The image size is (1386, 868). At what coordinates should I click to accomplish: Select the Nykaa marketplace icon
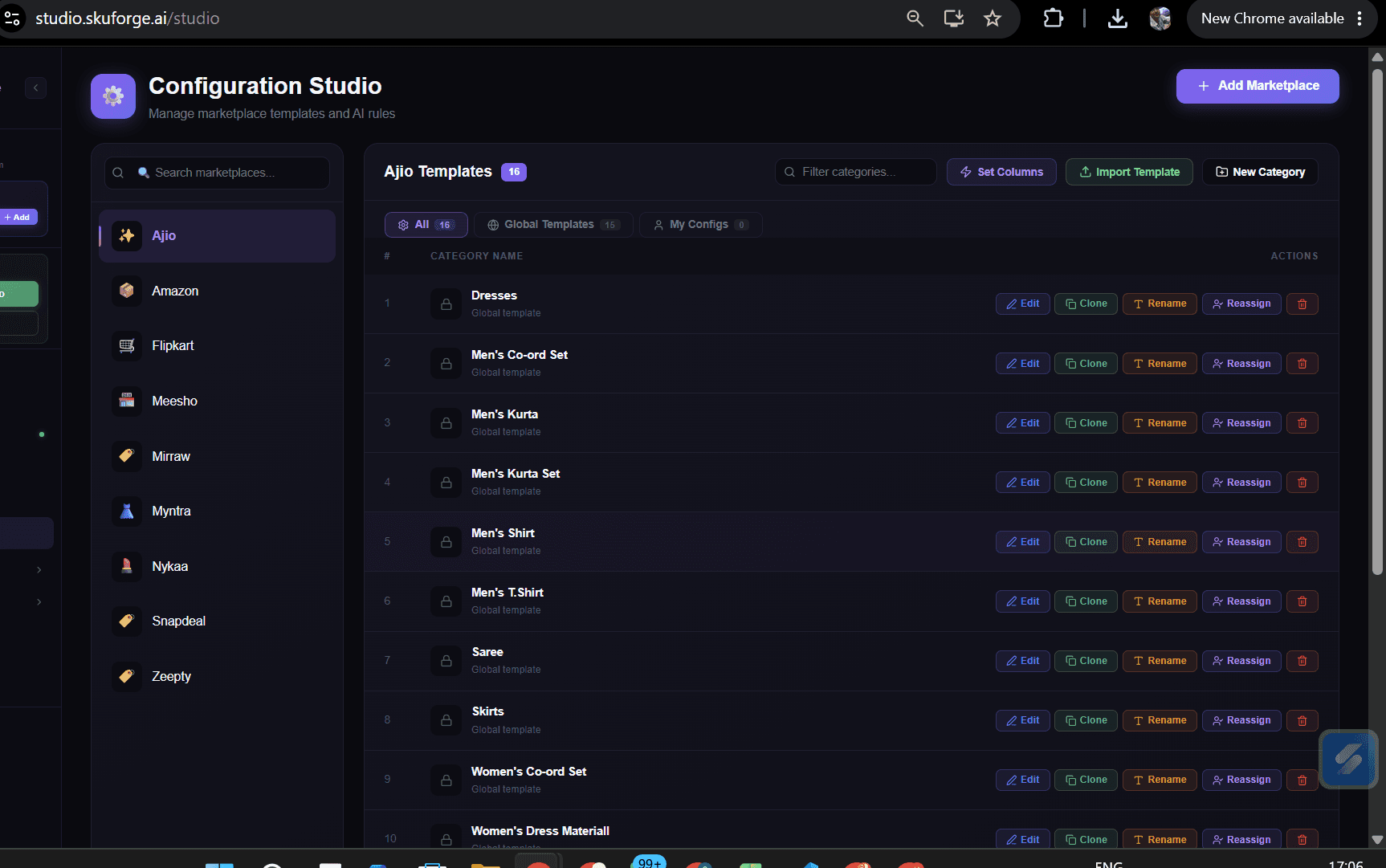click(x=127, y=566)
